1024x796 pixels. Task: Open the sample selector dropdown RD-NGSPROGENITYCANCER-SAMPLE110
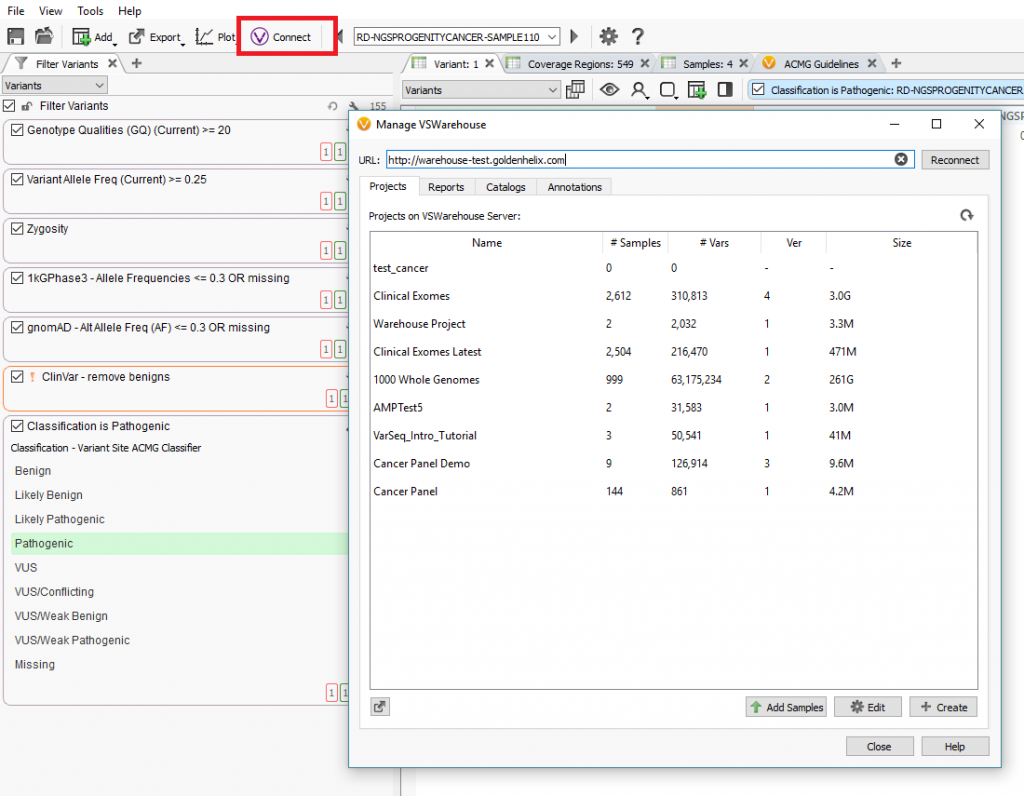pos(456,36)
